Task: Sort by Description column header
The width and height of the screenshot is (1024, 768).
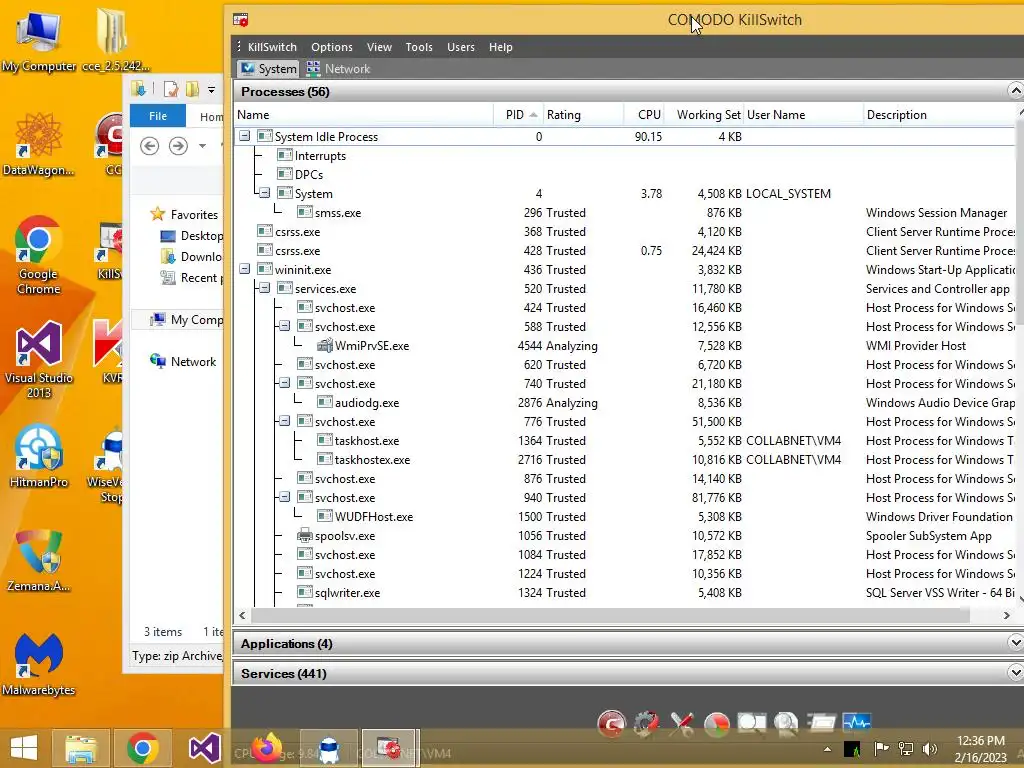Action: coord(940,115)
